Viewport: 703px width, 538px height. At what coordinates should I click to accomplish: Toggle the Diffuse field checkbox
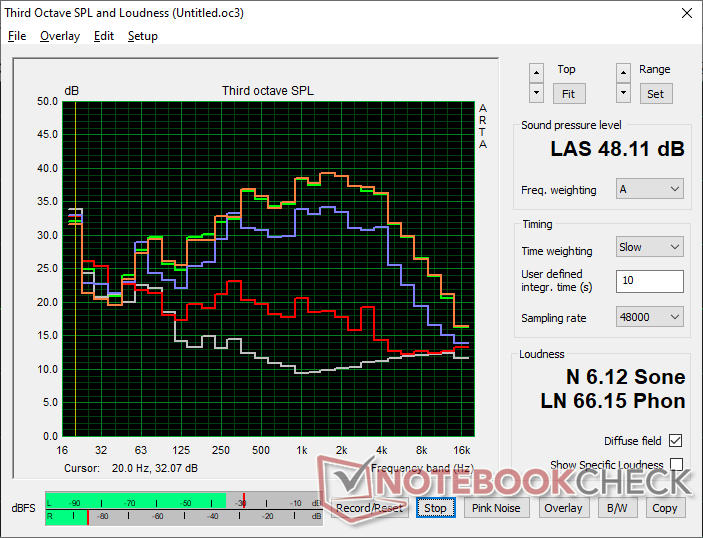pos(677,441)
